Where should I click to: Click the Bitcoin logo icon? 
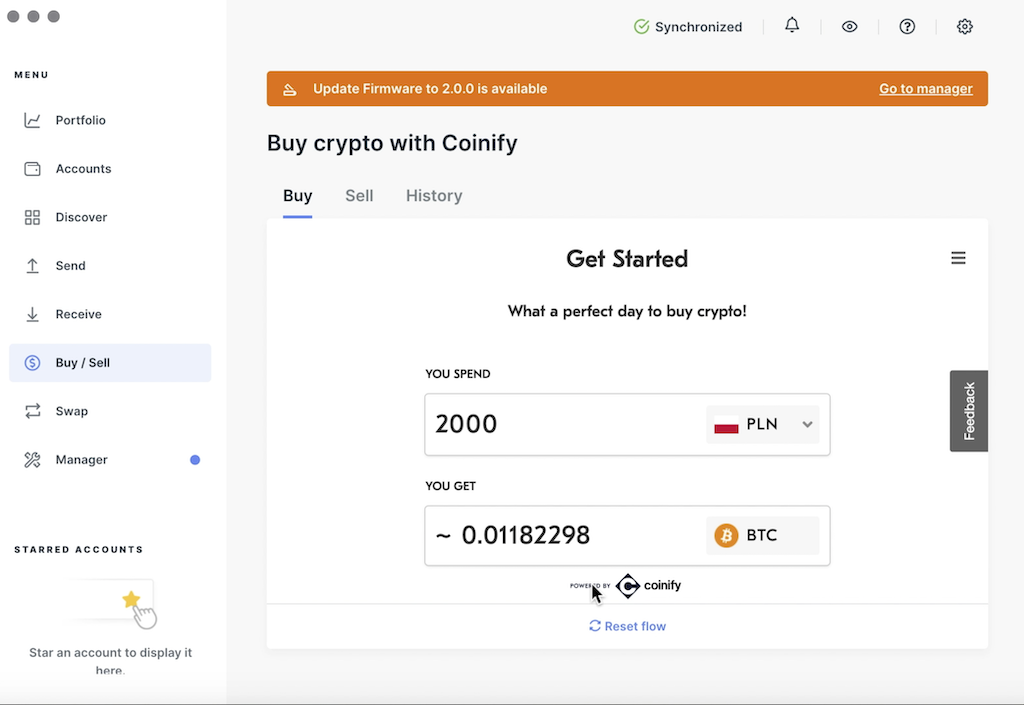(726, 535)
